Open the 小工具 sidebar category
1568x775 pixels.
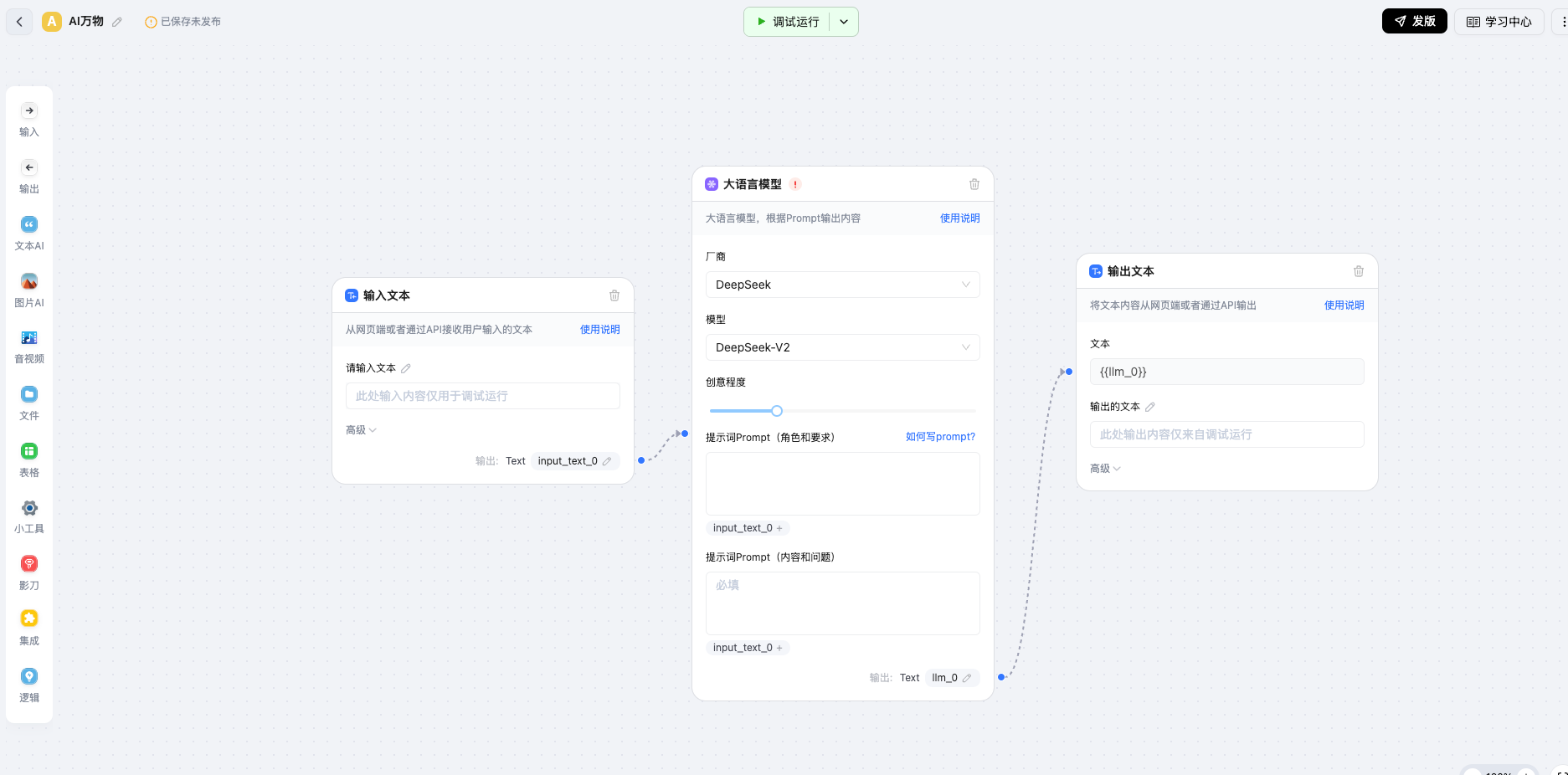[29, 516]
